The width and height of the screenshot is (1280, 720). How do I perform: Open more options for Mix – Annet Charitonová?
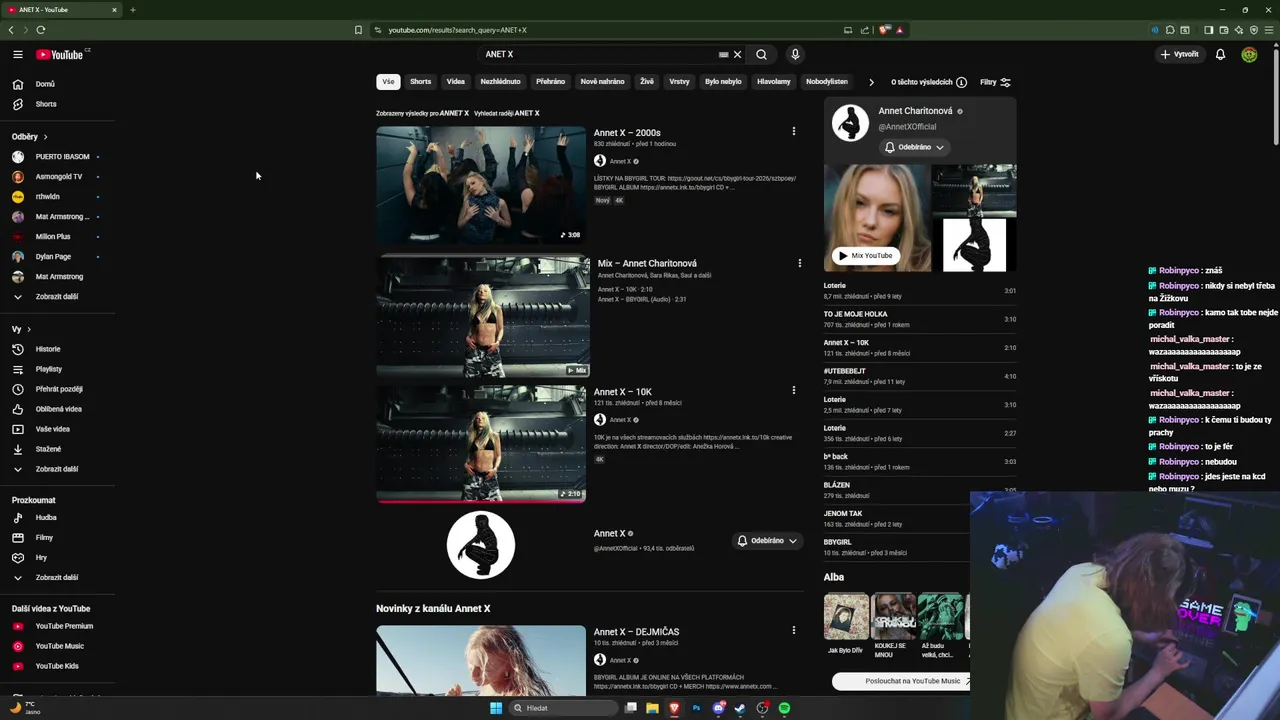click(x=799, y=263)
